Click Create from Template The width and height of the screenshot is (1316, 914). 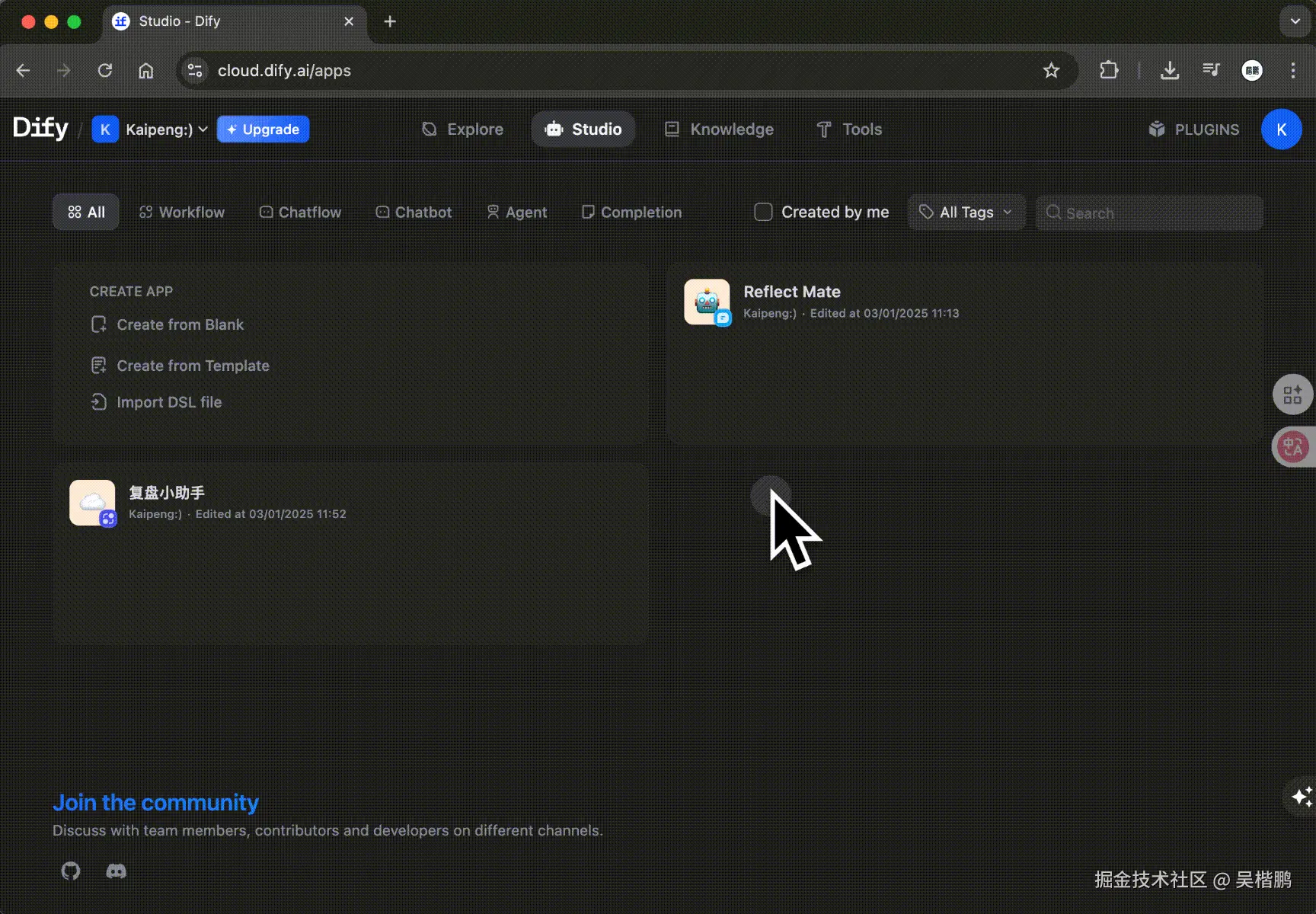click(180, 366)
